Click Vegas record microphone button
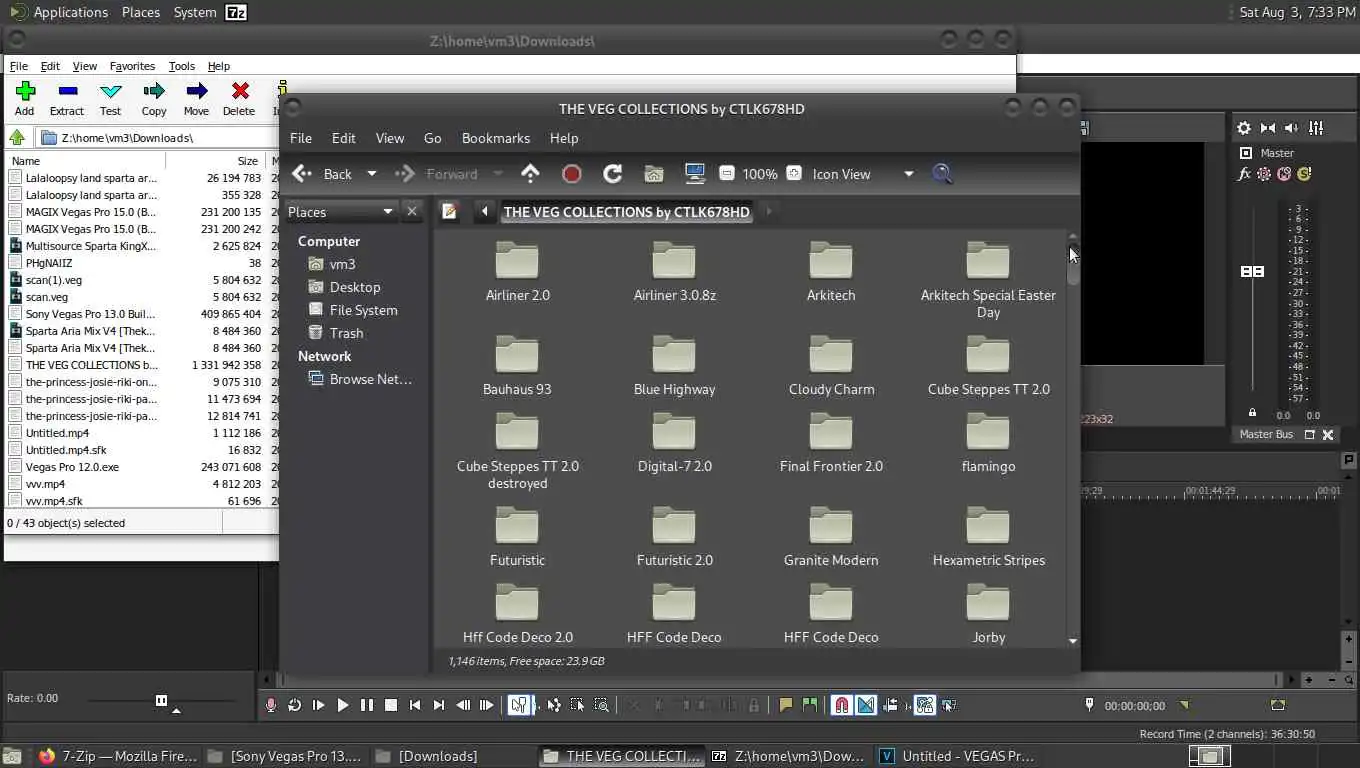Image resolution: width=1360 pixels, height=768 pixels. click(271, 705)
